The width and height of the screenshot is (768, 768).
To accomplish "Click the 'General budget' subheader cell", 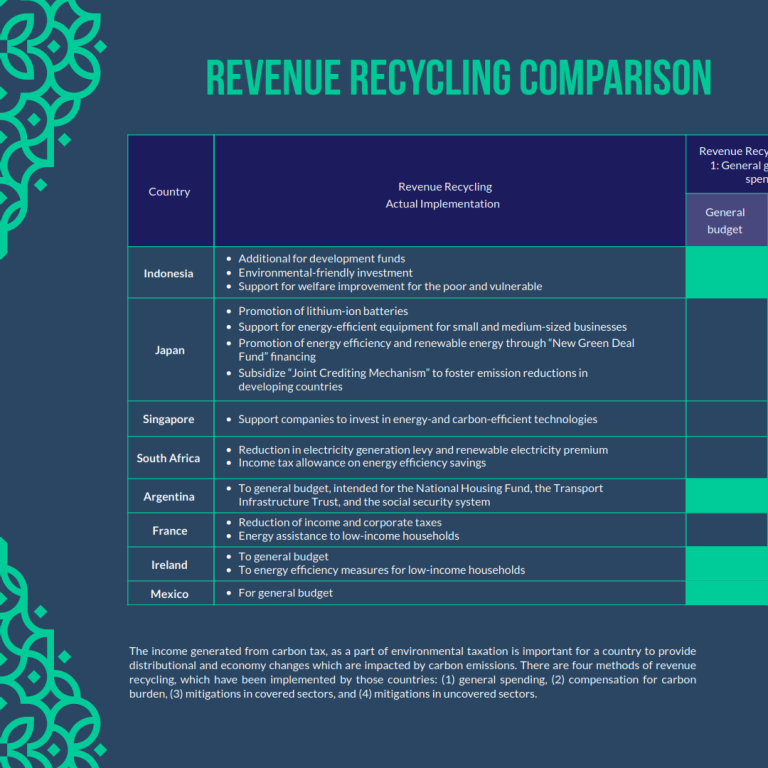I will pos(727,220).
